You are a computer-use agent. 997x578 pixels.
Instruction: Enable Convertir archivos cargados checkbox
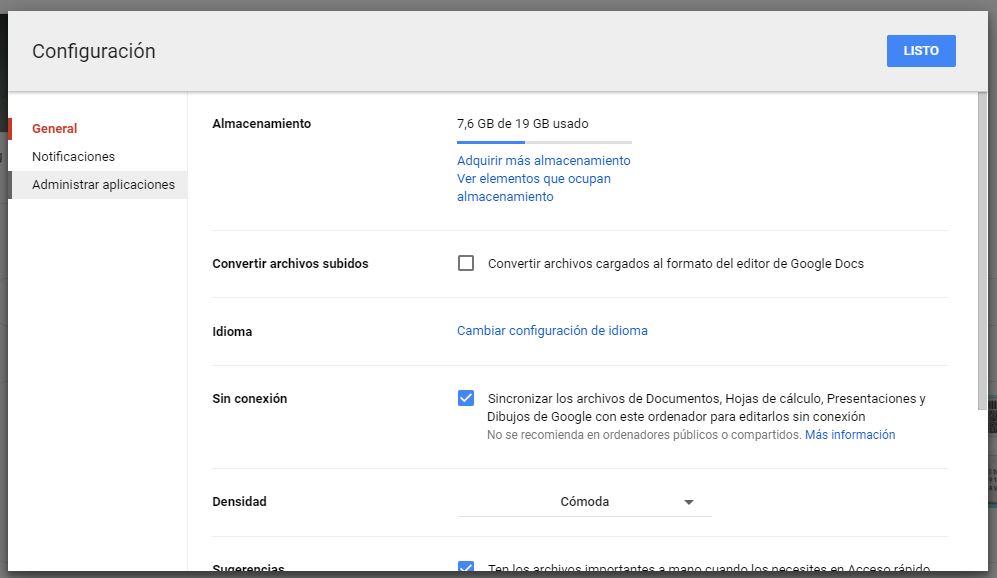click(x=466, y=262)
